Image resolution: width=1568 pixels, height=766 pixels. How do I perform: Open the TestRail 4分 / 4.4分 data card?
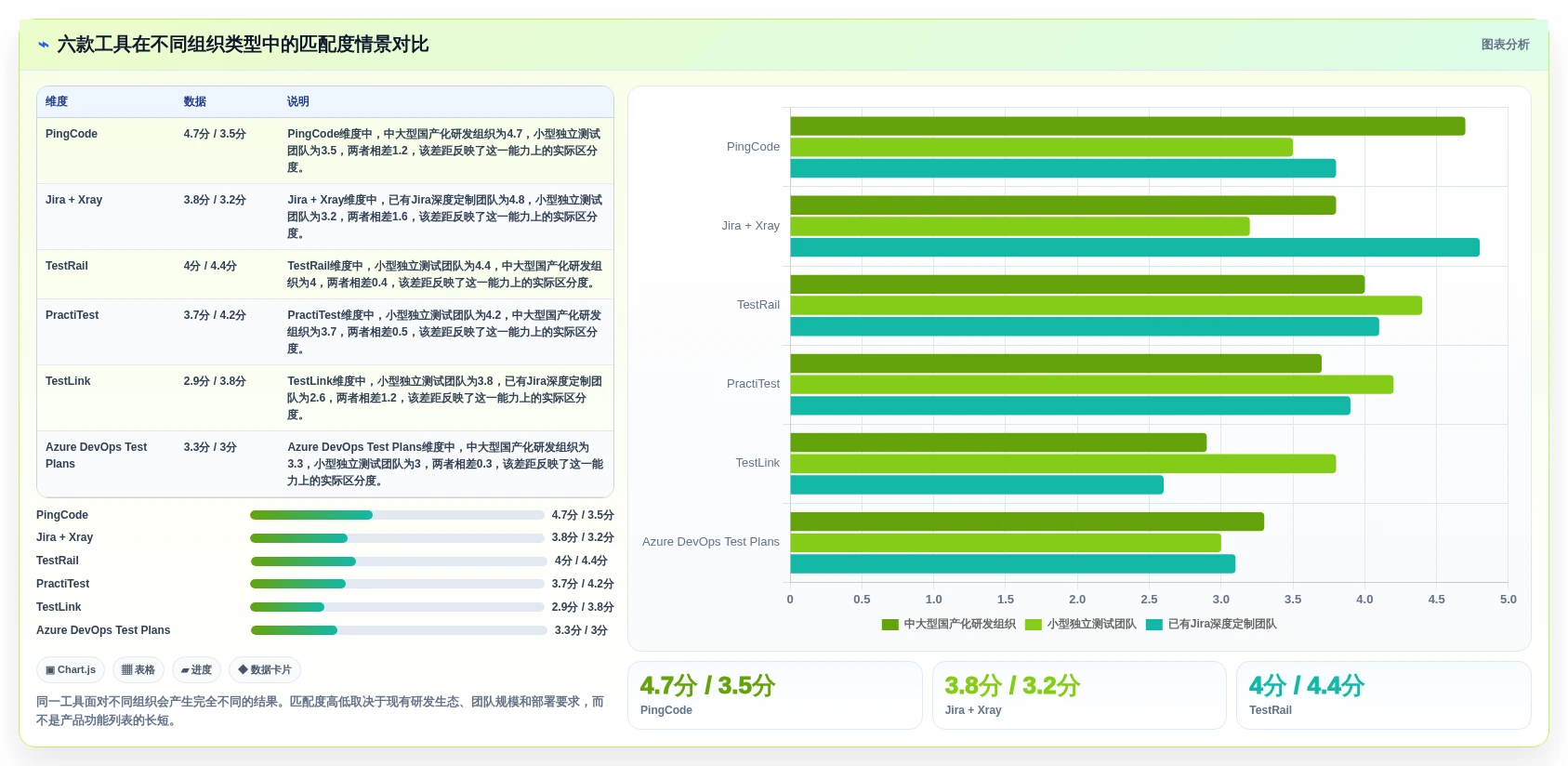1384,695
